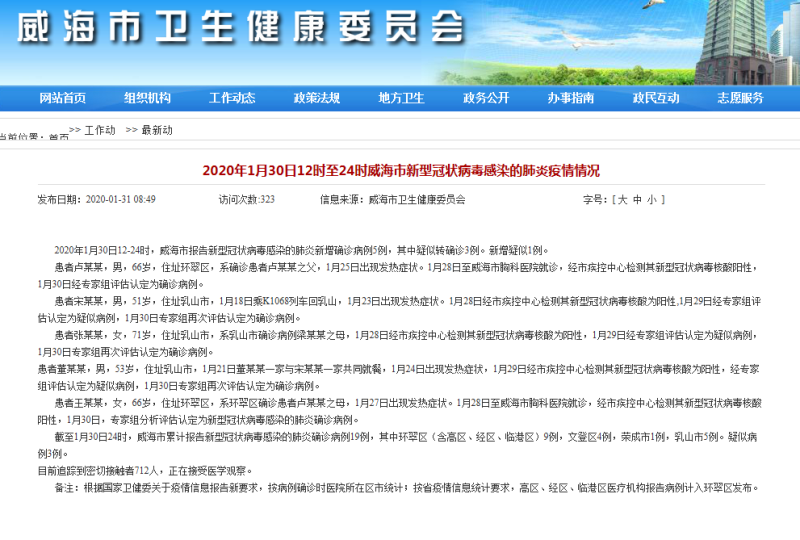Screen dimensions: 800x540
Task: Click the paragraph starting 患者董某某，男，53岁
Action: tap(398, 378)
